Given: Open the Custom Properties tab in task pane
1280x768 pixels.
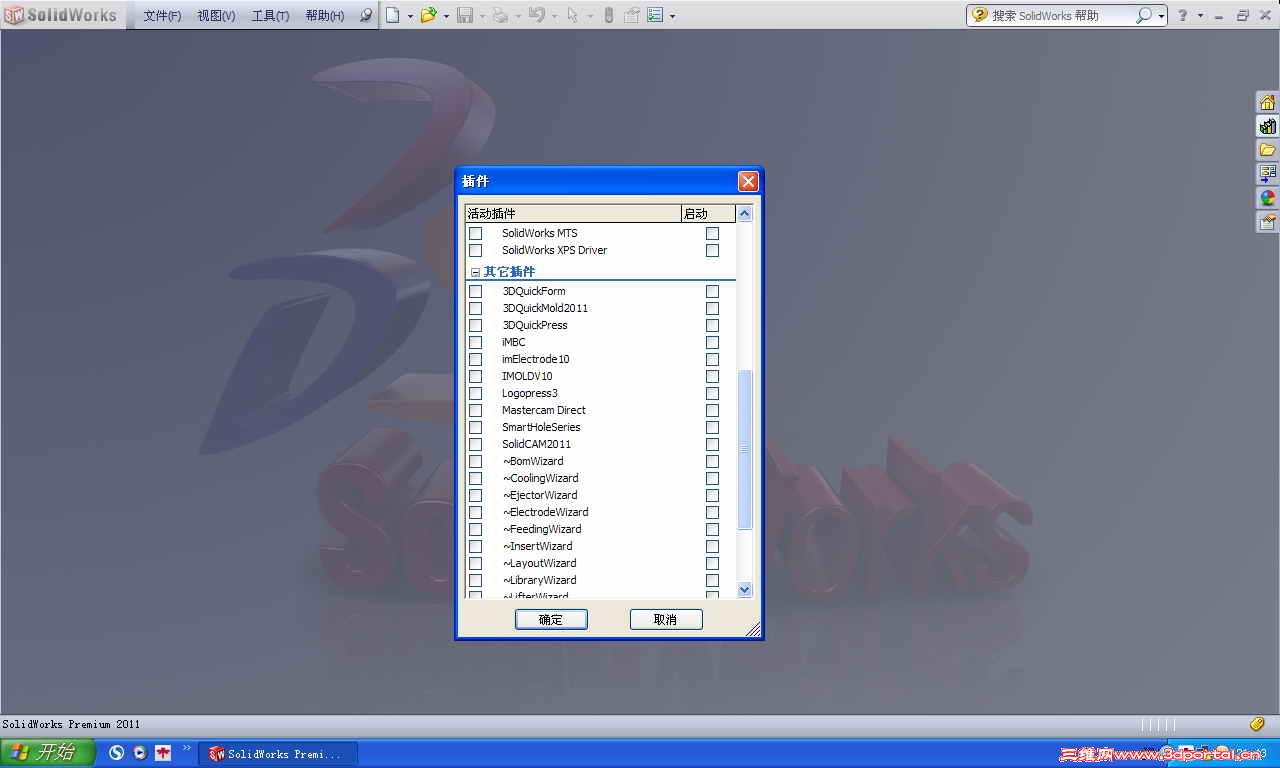Looking at the screenshot, I should pos(1268,222).
